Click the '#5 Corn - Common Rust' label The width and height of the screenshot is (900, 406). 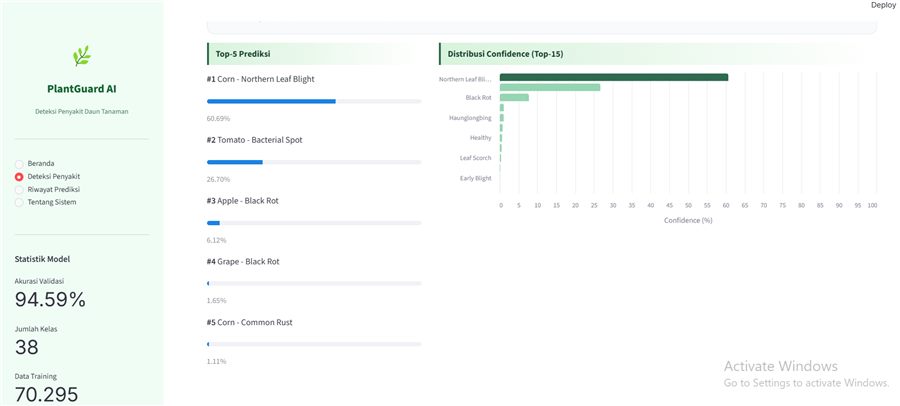point(250,322)
